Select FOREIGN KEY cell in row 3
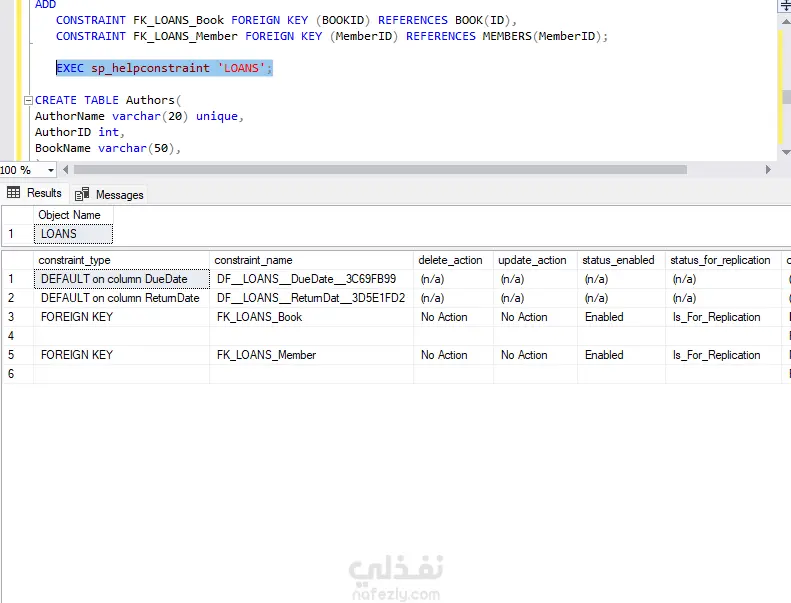Screen dimensions: 791x603 tap(122, 317)
